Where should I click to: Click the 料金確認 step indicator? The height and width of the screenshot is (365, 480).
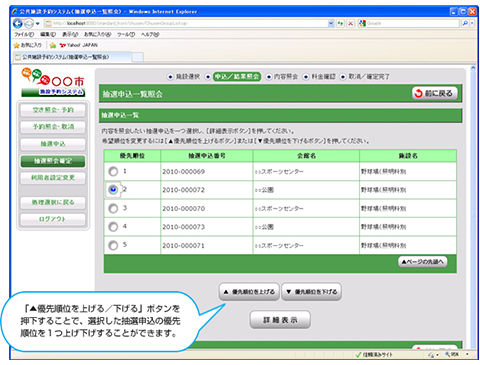319,77
